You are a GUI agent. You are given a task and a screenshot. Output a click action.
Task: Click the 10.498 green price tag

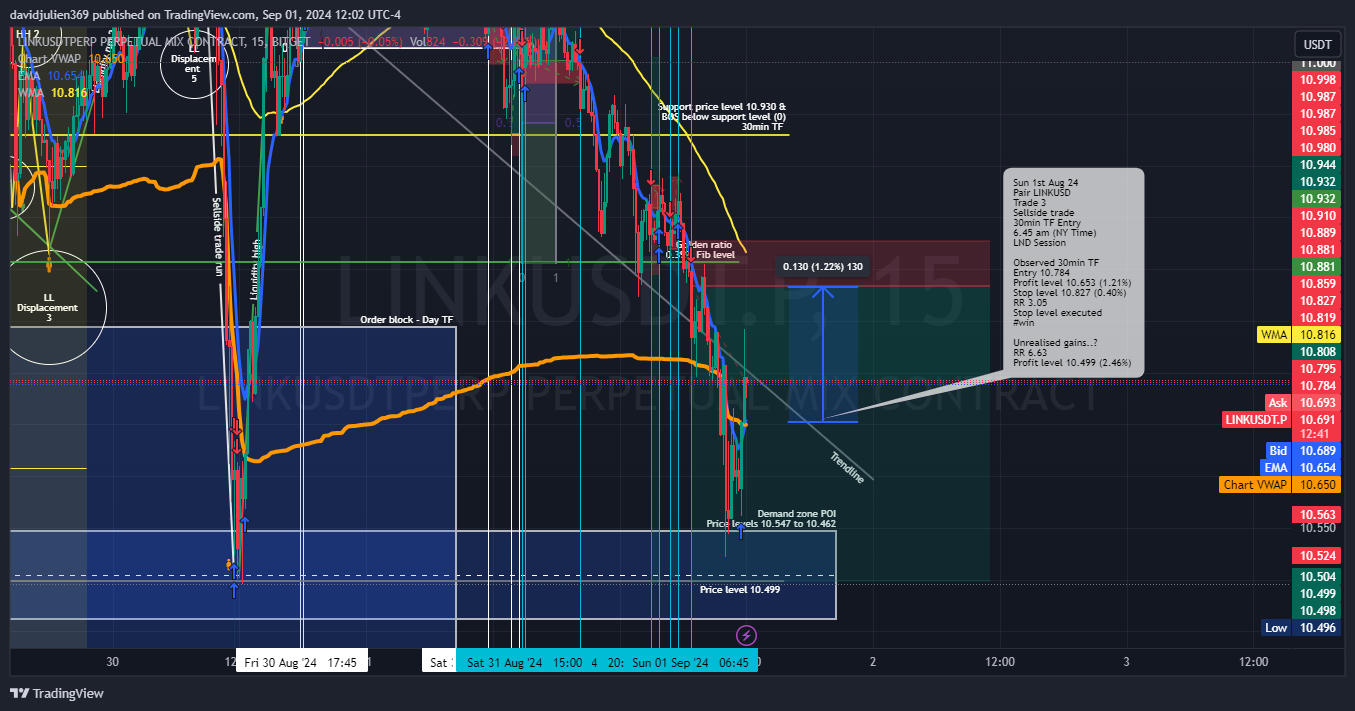[x=1318, y=611]
